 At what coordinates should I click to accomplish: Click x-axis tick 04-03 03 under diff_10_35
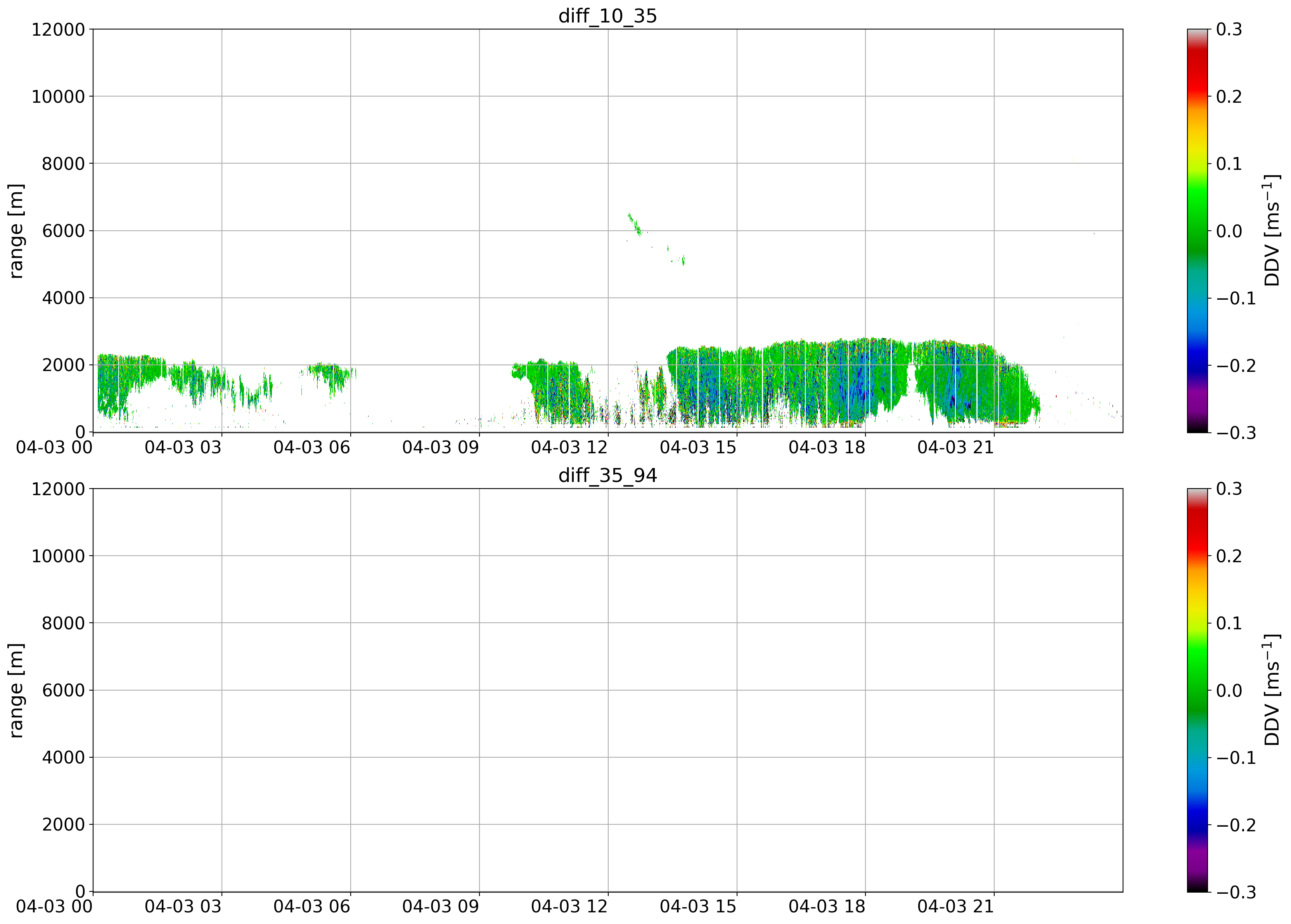183,447
